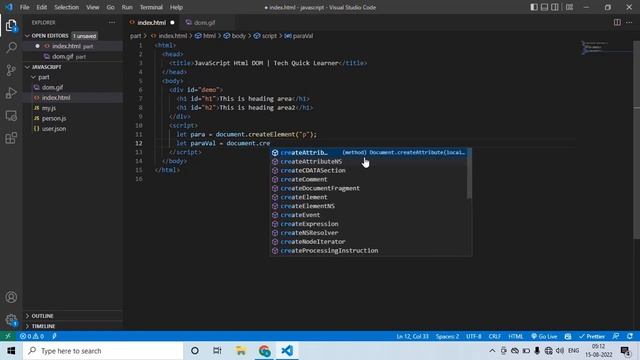Viewport: 640px width, 360px height.
Task: Open Chrome from the taskbar
Action: pos(264,351)
